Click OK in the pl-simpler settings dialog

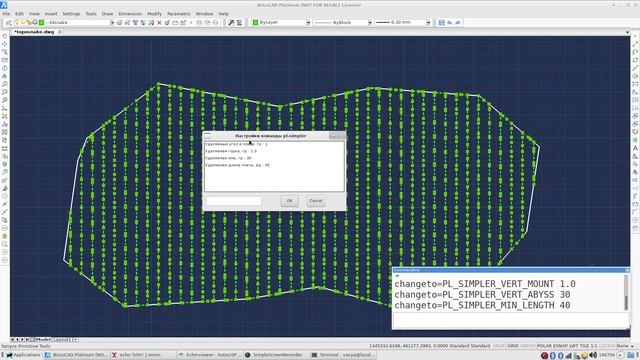pos(289,200)
